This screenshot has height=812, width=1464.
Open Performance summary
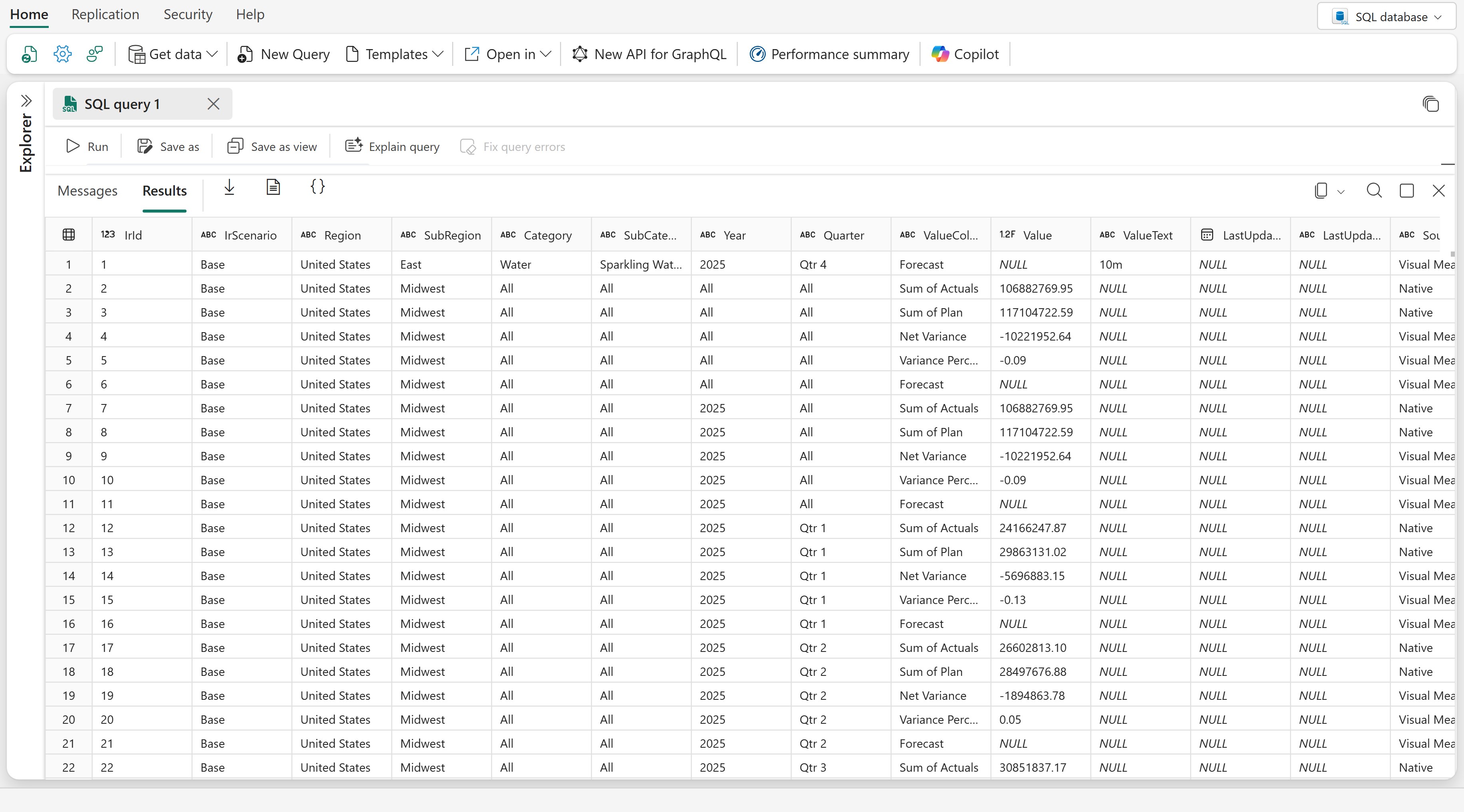829,55
